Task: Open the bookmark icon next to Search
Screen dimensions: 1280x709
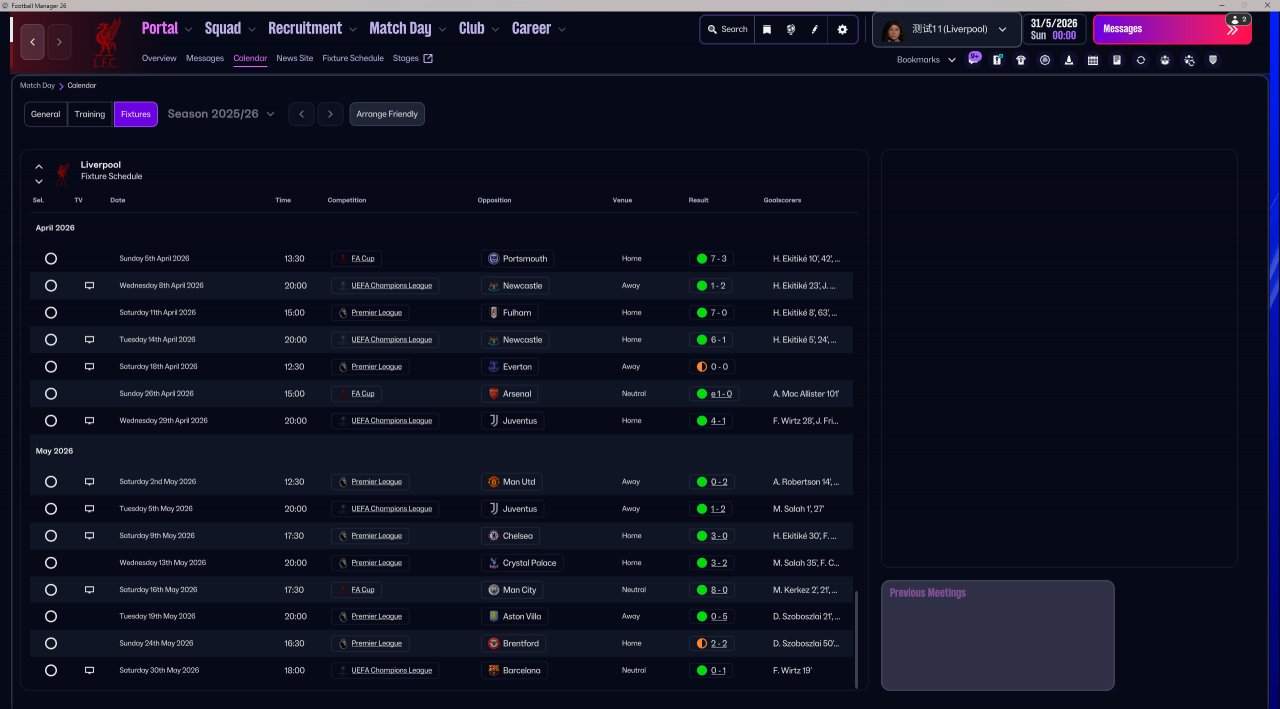Action: coord(767,30)
